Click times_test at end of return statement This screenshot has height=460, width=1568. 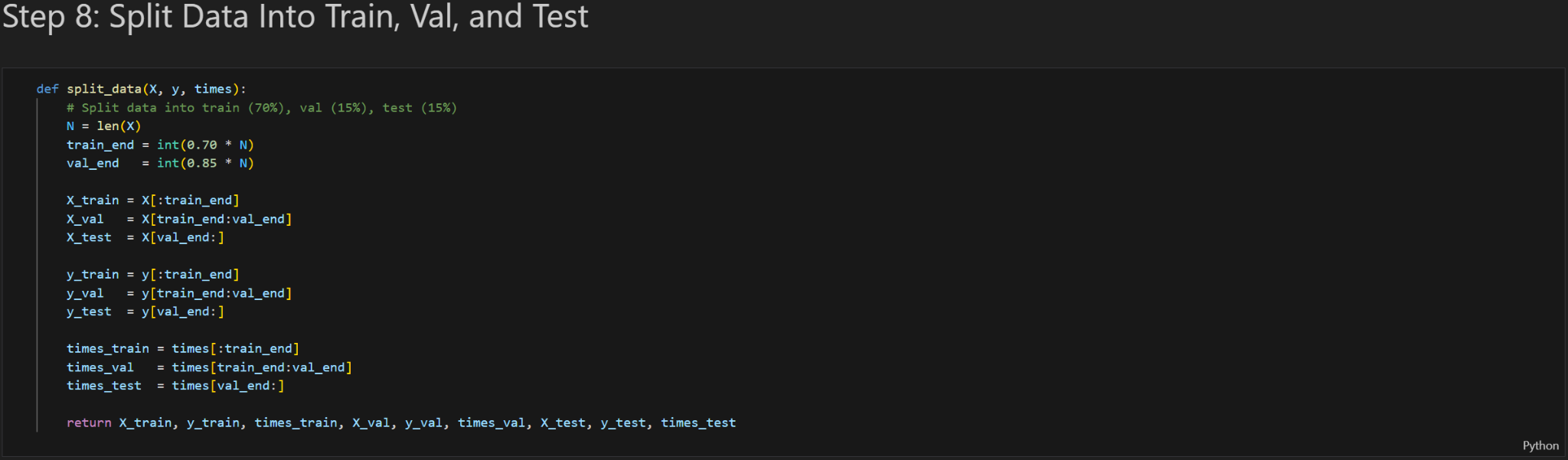click(698, 422)
